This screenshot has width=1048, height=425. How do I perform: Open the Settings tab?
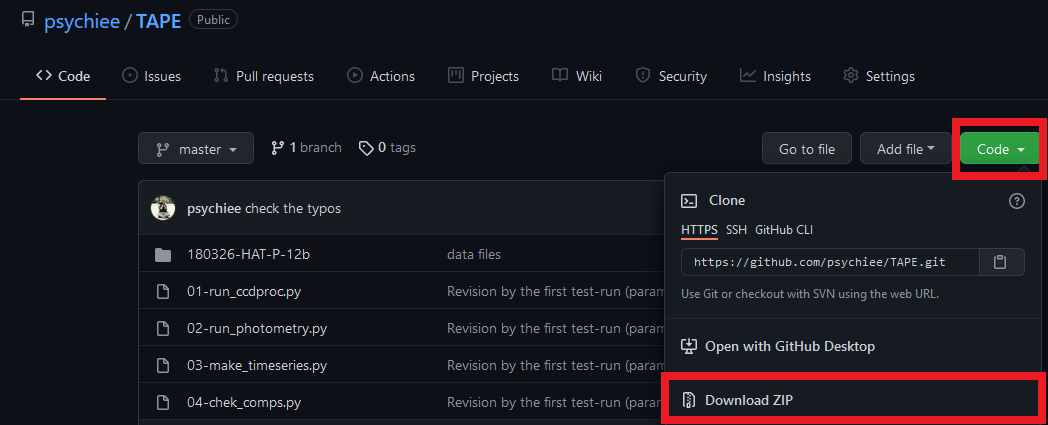coord(879,76)
